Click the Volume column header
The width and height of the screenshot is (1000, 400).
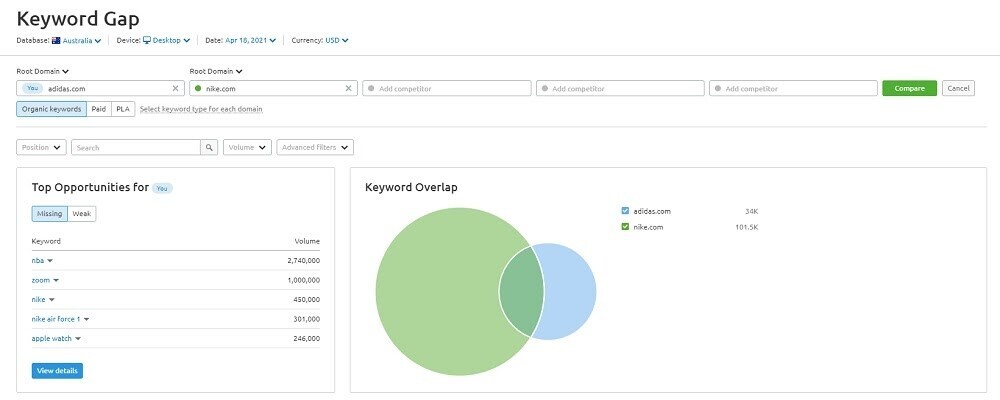(x=307, y=241)
